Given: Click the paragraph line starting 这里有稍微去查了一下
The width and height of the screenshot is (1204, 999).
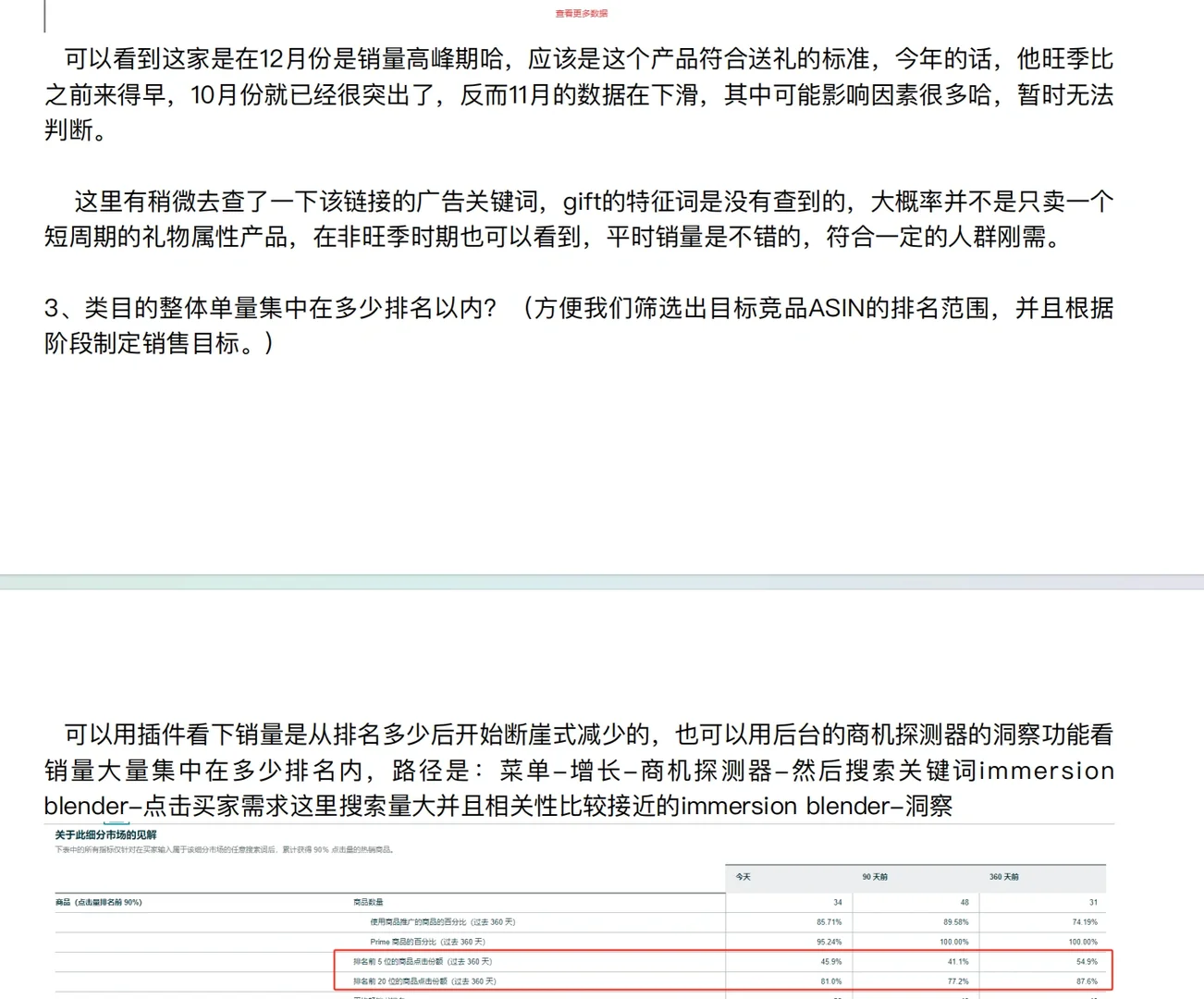Looking at the screenshot, I should click(x=595, y=202).
